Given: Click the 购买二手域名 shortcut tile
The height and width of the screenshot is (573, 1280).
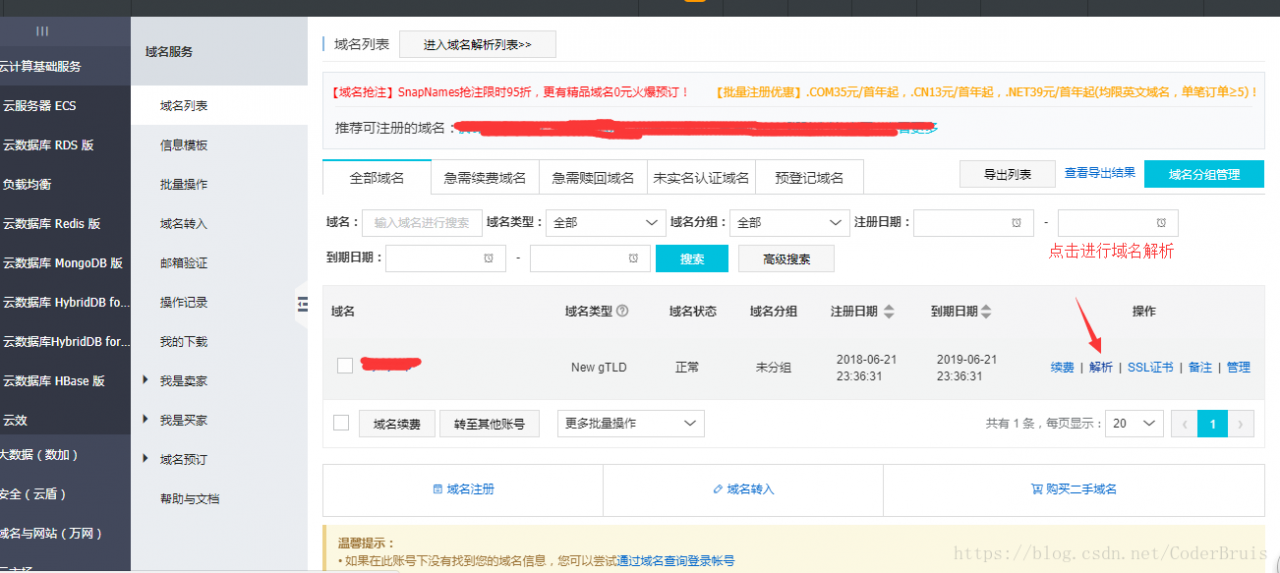Looking at the screenshot, I should 1073,490.
